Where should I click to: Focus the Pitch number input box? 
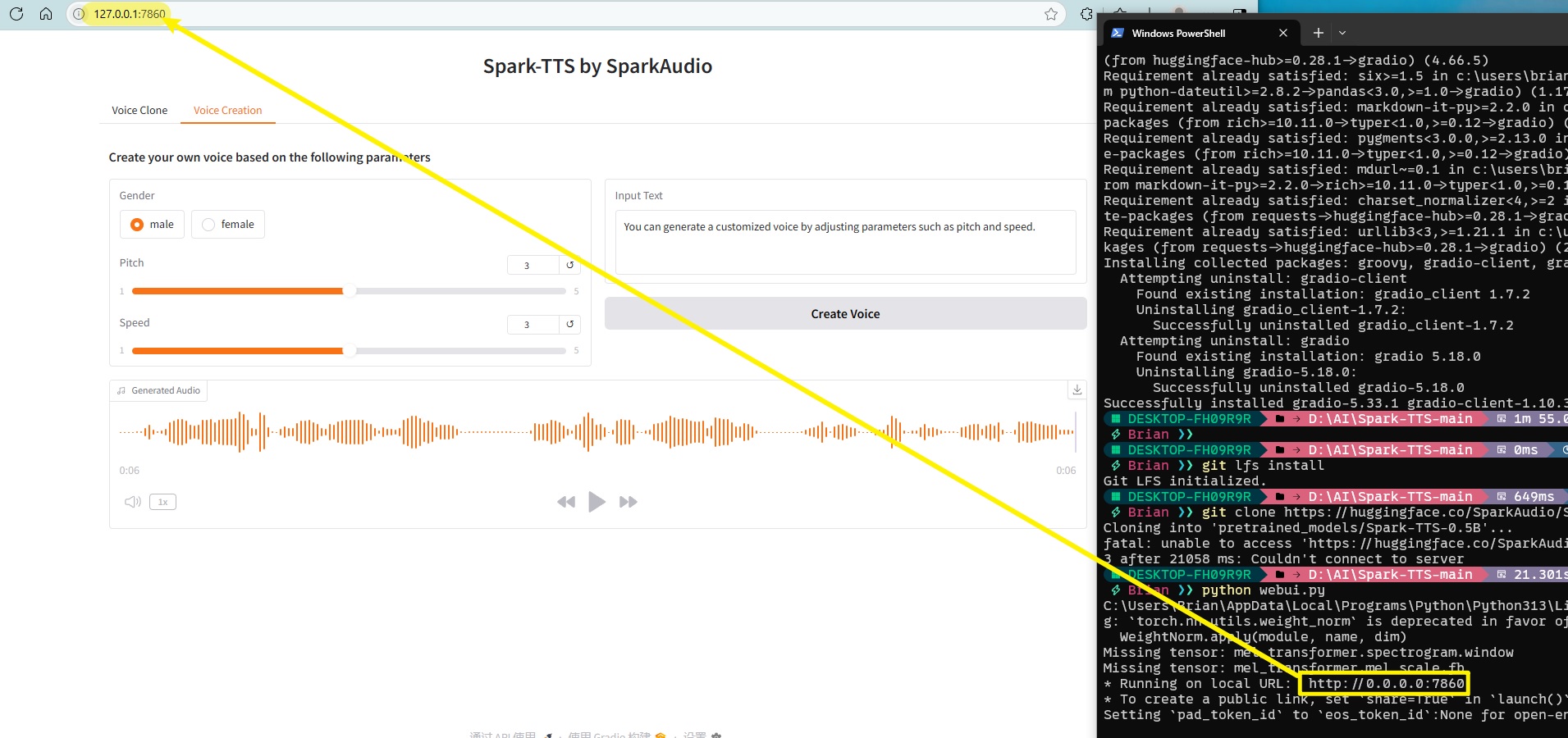[x=533, y=265]
